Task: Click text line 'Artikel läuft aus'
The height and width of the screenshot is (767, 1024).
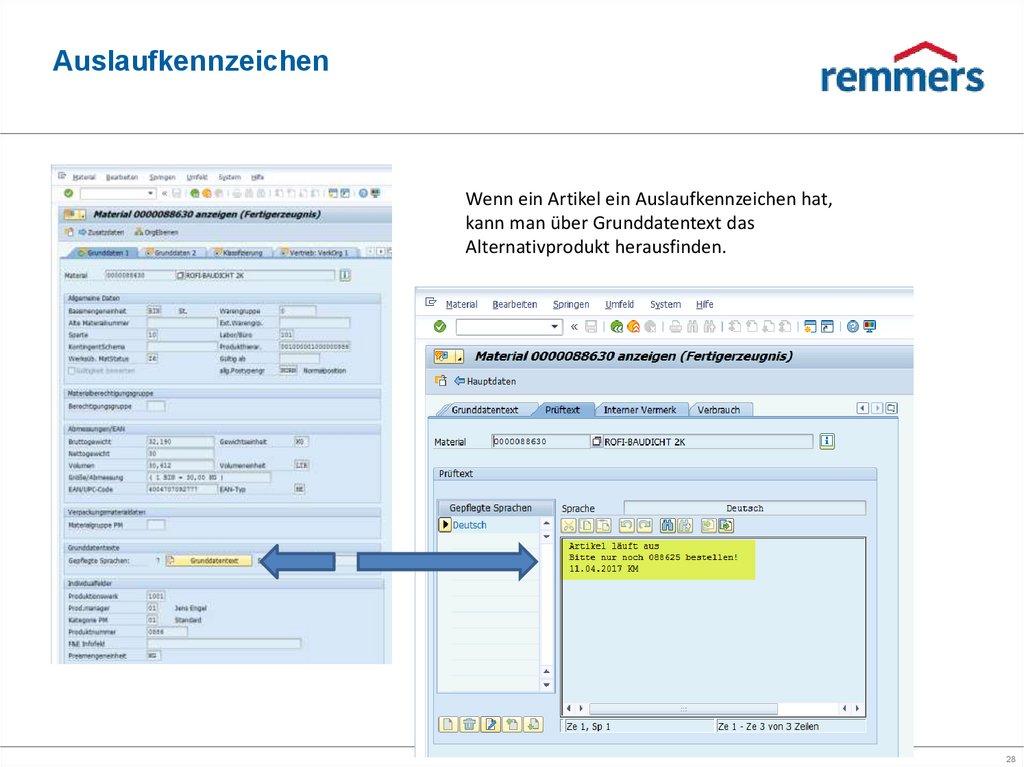Action: click(x=614, y=546)
